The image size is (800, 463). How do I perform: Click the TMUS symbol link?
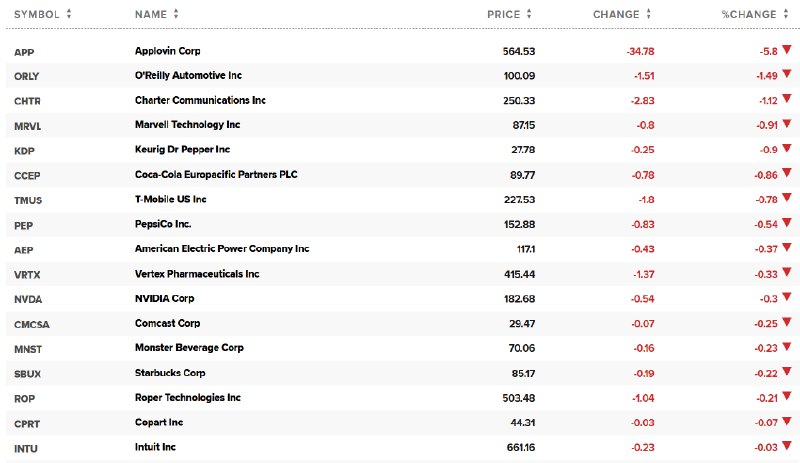point(28,201)
